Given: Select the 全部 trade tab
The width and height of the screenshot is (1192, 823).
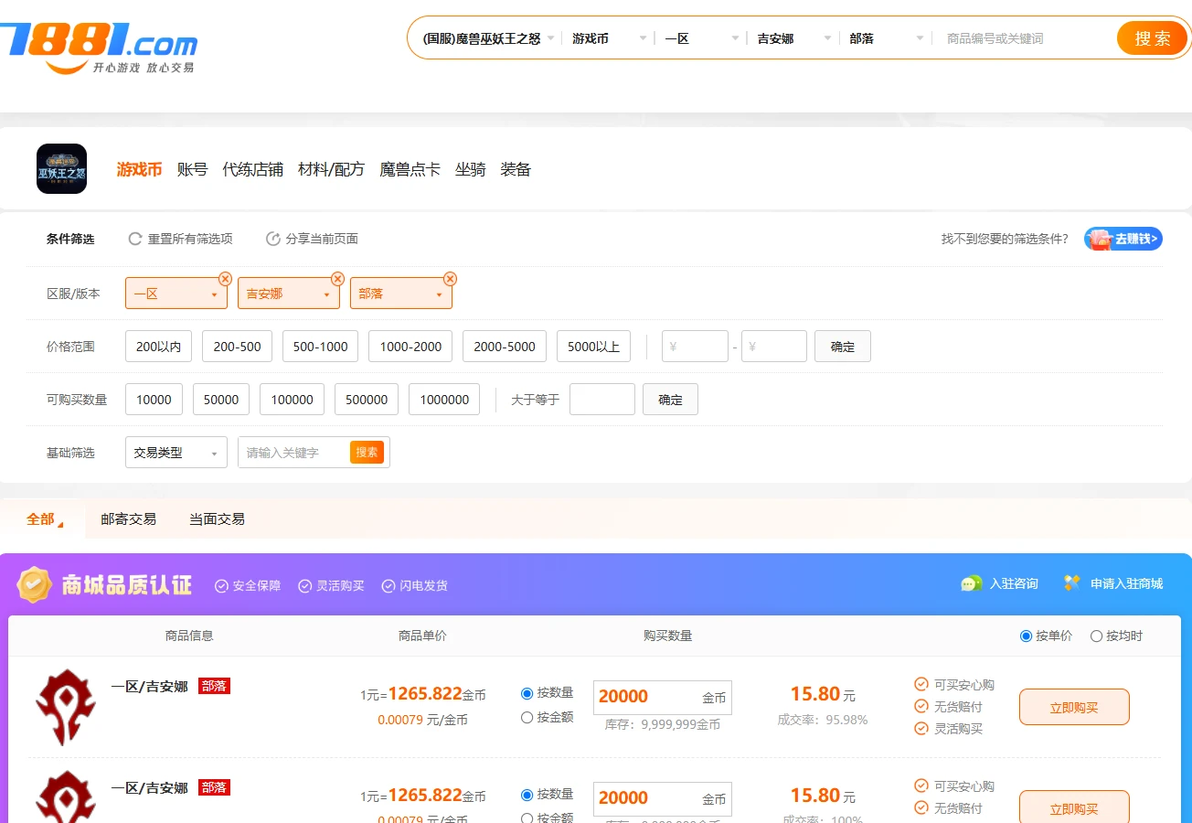Looking at the screenshot, I should (42, 519).
